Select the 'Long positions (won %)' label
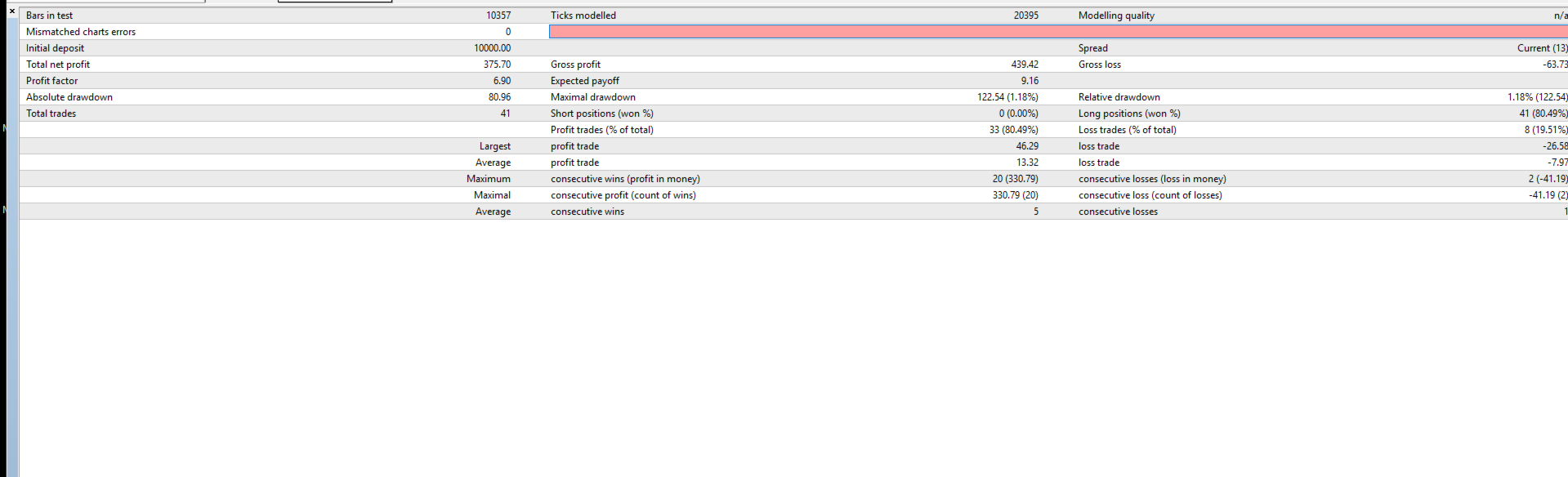This screenshot has width=1568, height=477. pyautogui.click(x=1129, y=114)
